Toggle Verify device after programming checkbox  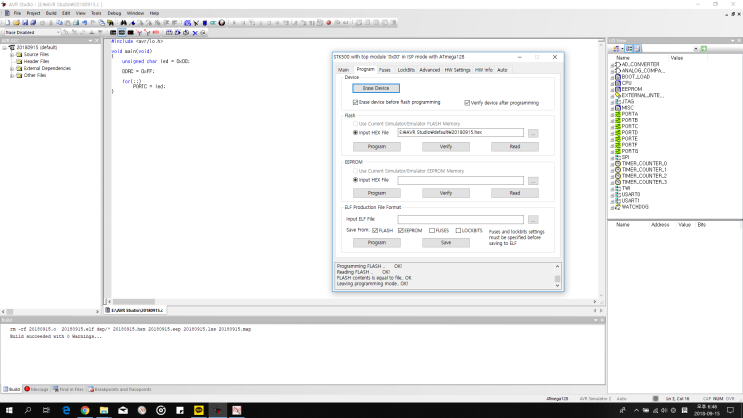(x=467, y=102)
